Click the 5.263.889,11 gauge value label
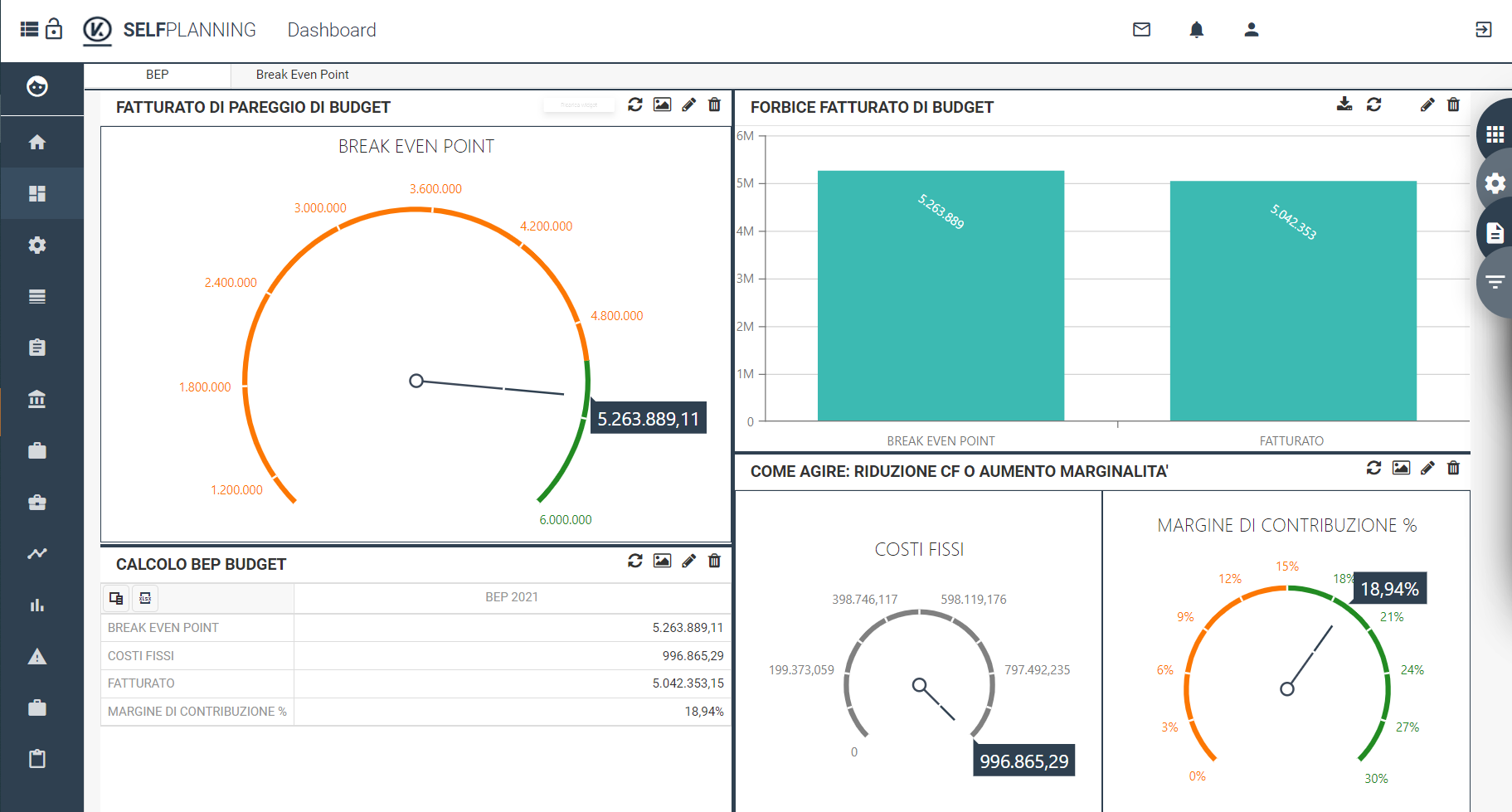 [649, 418]
